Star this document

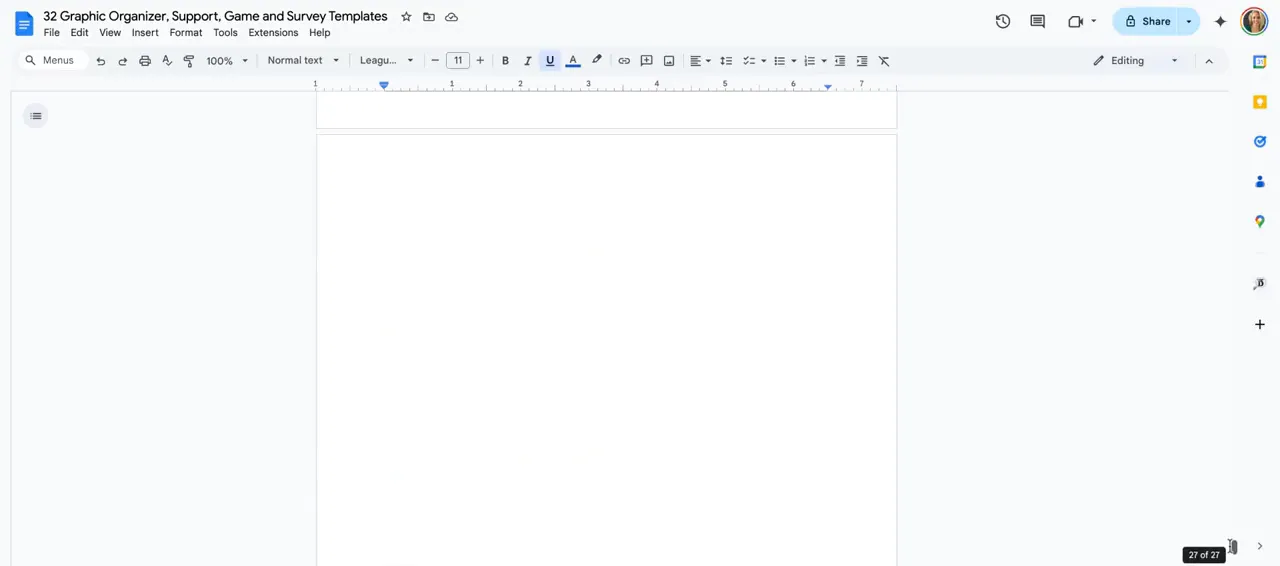click(x=406, y=17)
